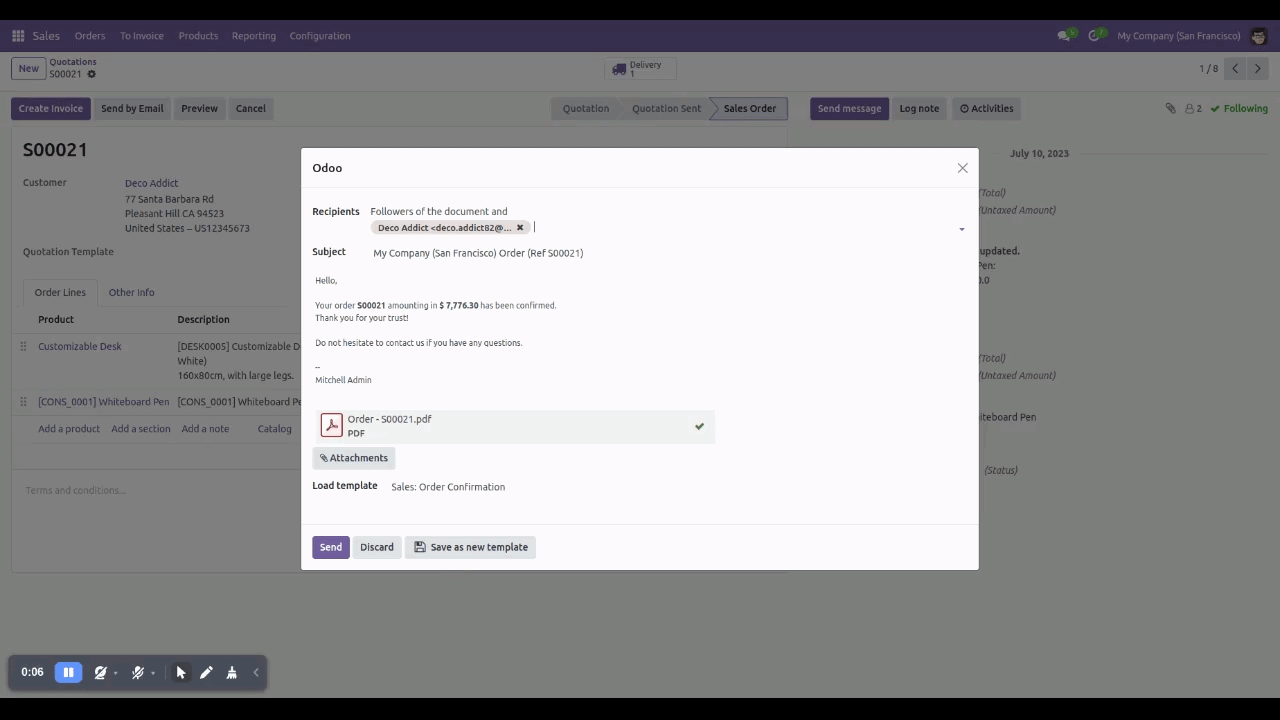Click the Delivery truck smart button

(x=640, y=69)
